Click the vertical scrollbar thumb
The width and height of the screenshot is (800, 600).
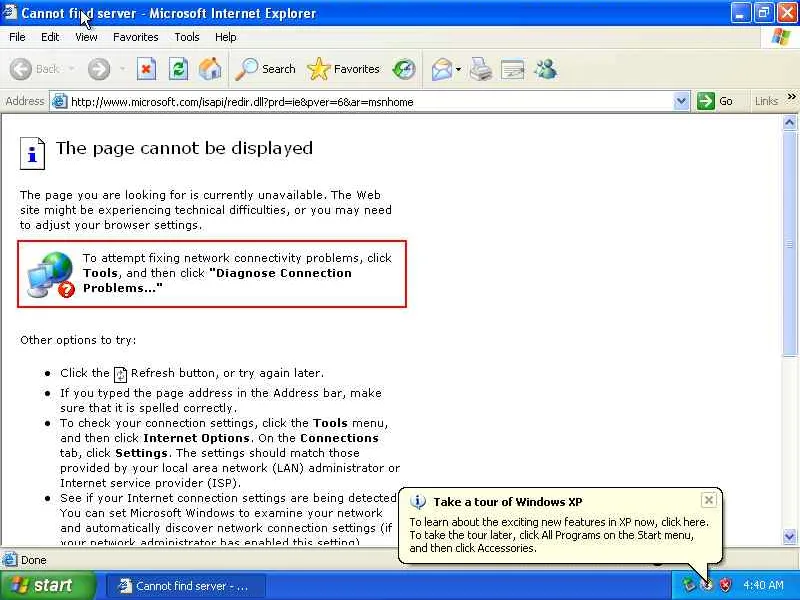click(789, 244)
